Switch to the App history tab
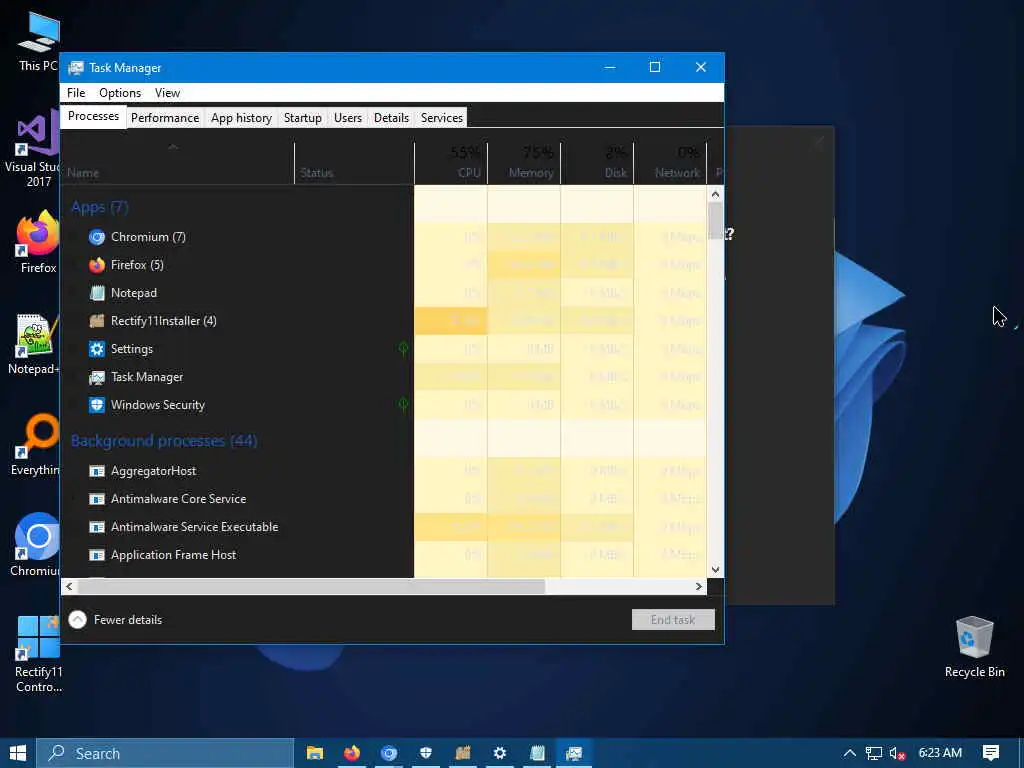This screenshot has width=1024, height=768. pyautogui.click(x=241, y=118)
